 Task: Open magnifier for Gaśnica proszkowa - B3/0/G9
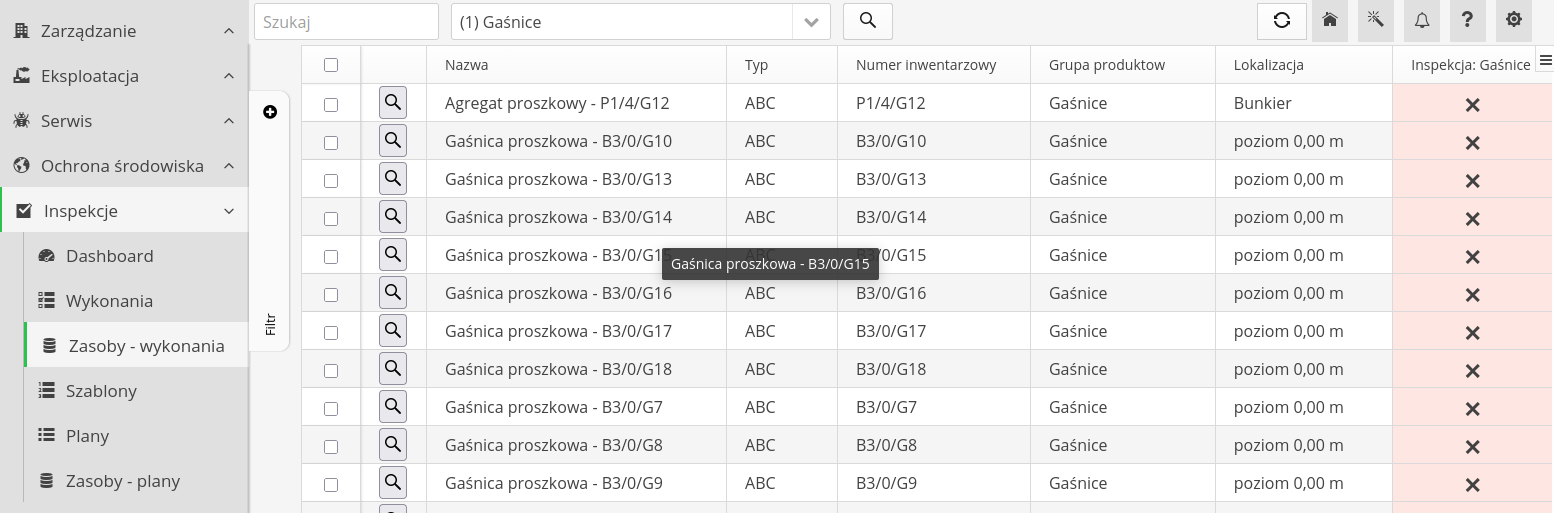coord(393,483)
